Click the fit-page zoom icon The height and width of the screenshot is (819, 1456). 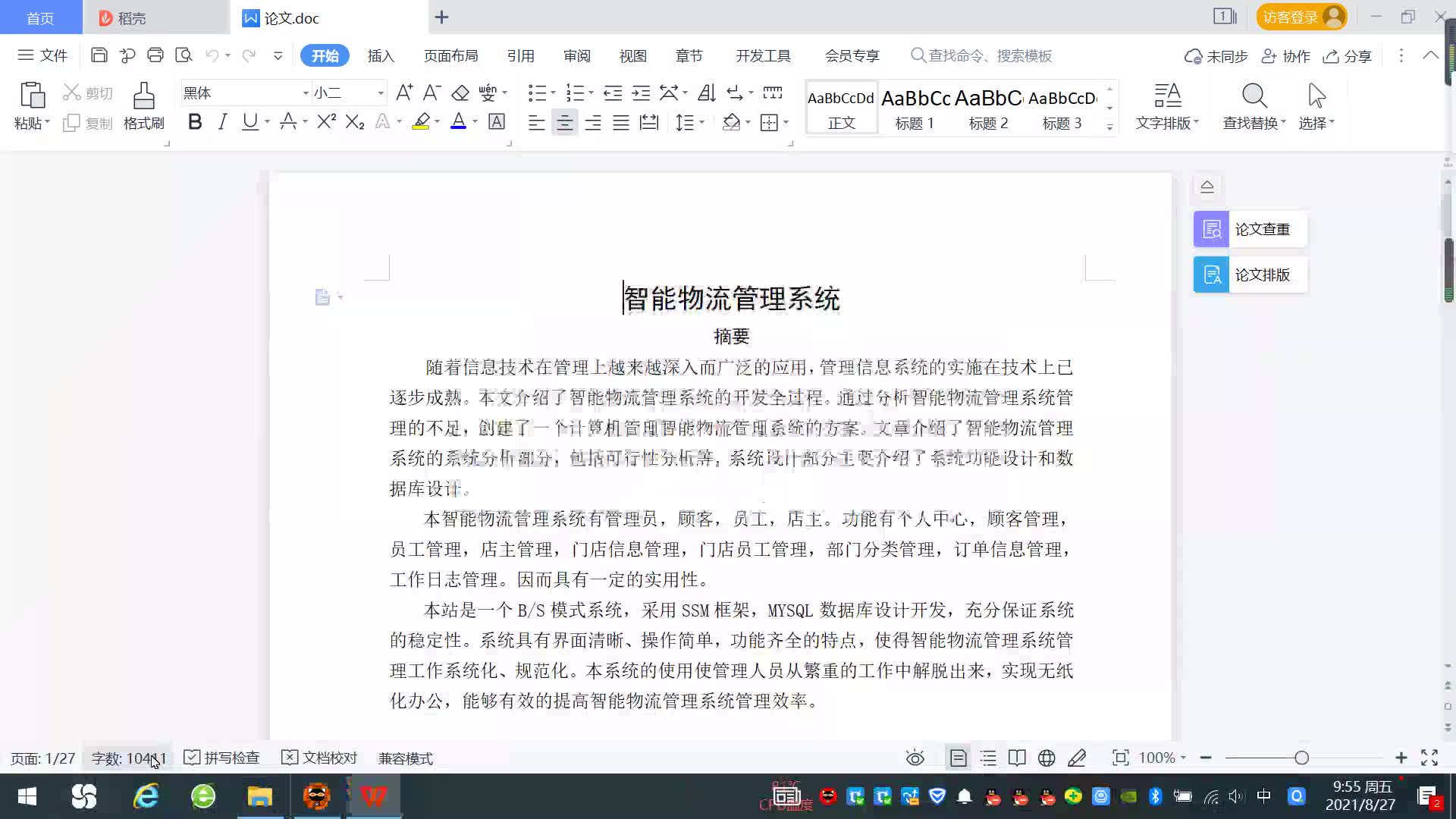pyautogui.click(x=1120, y=758)
